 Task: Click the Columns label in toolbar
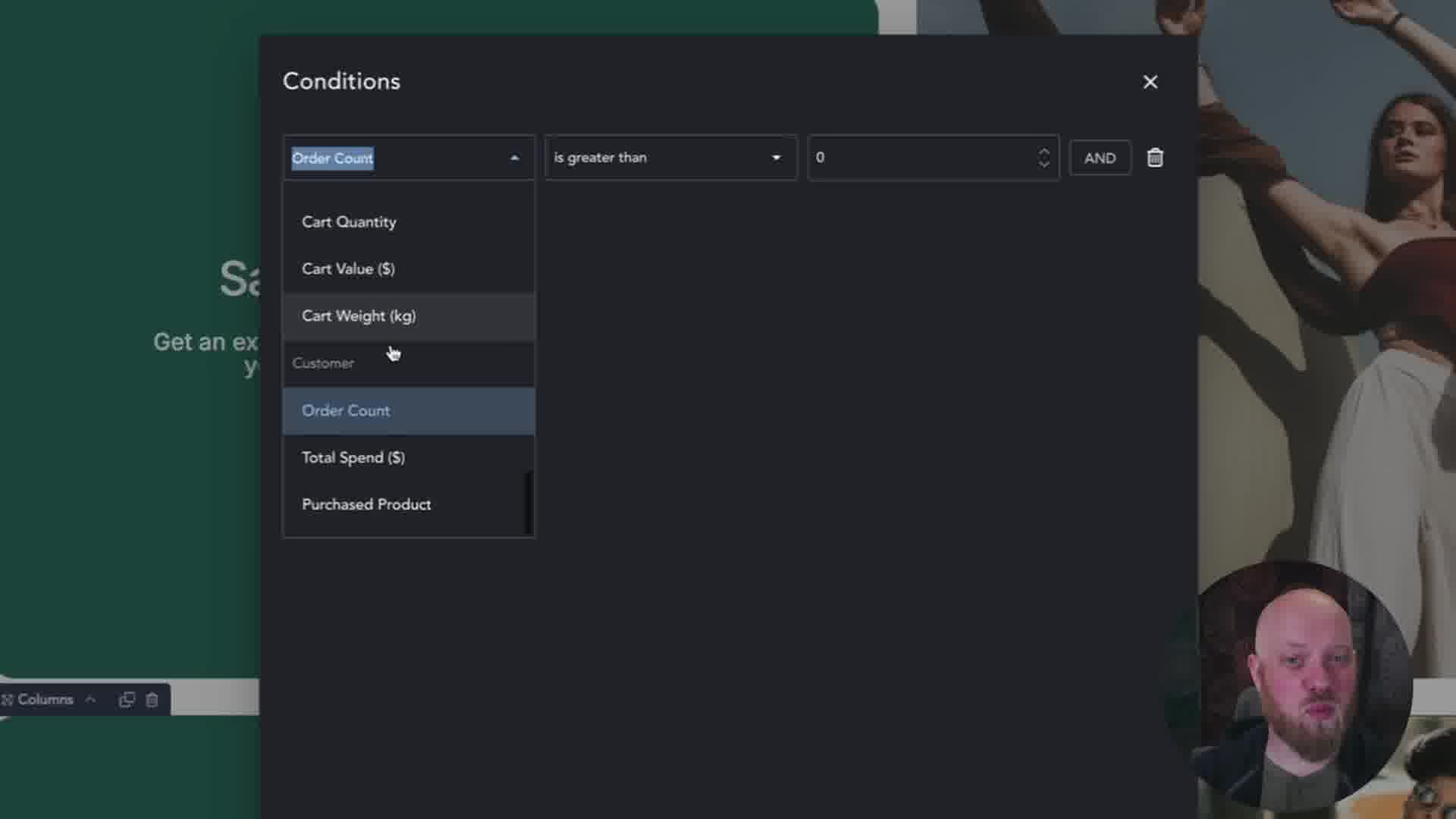click(45, 699)
